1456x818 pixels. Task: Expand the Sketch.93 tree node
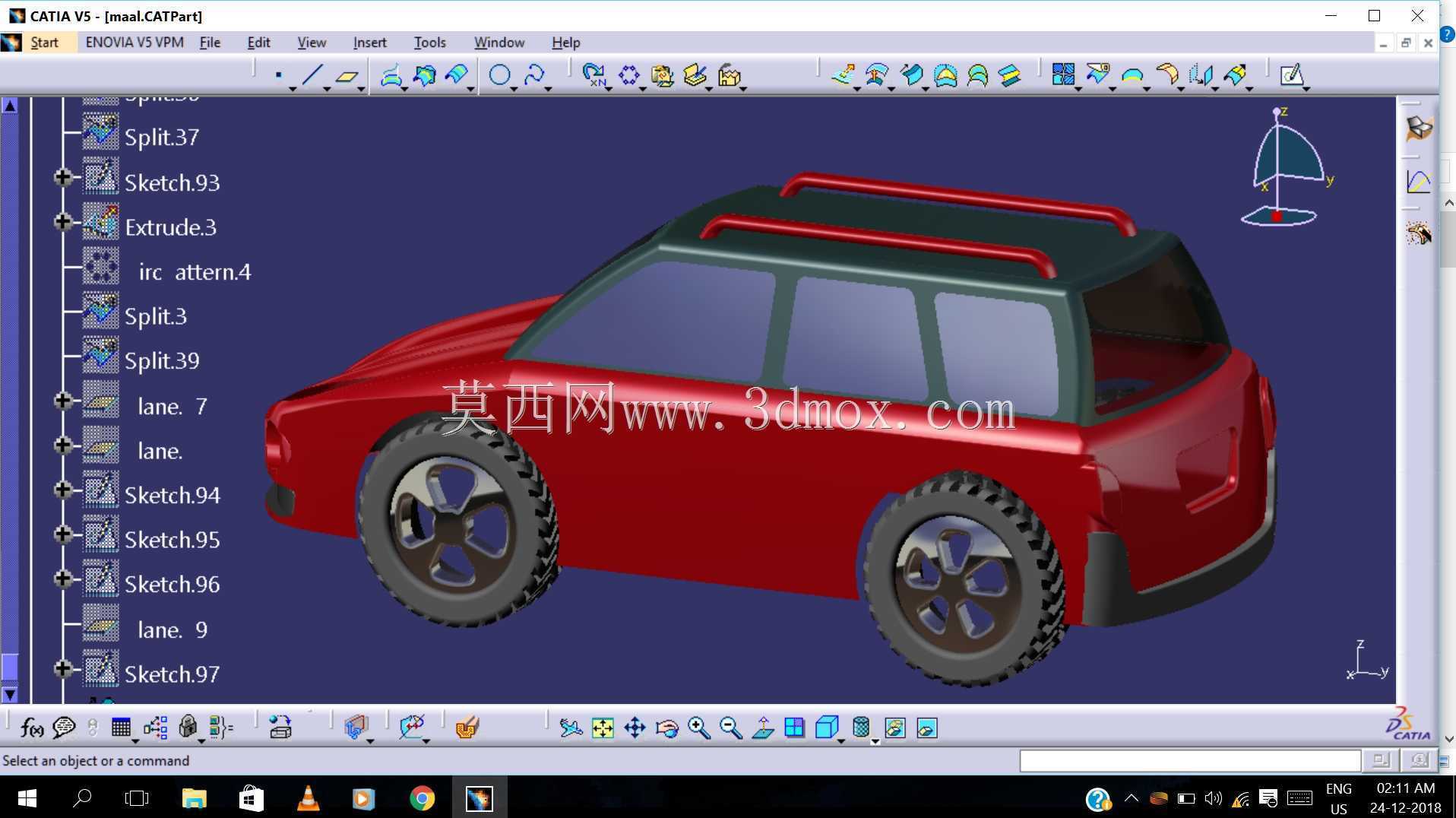click(63, 177)
